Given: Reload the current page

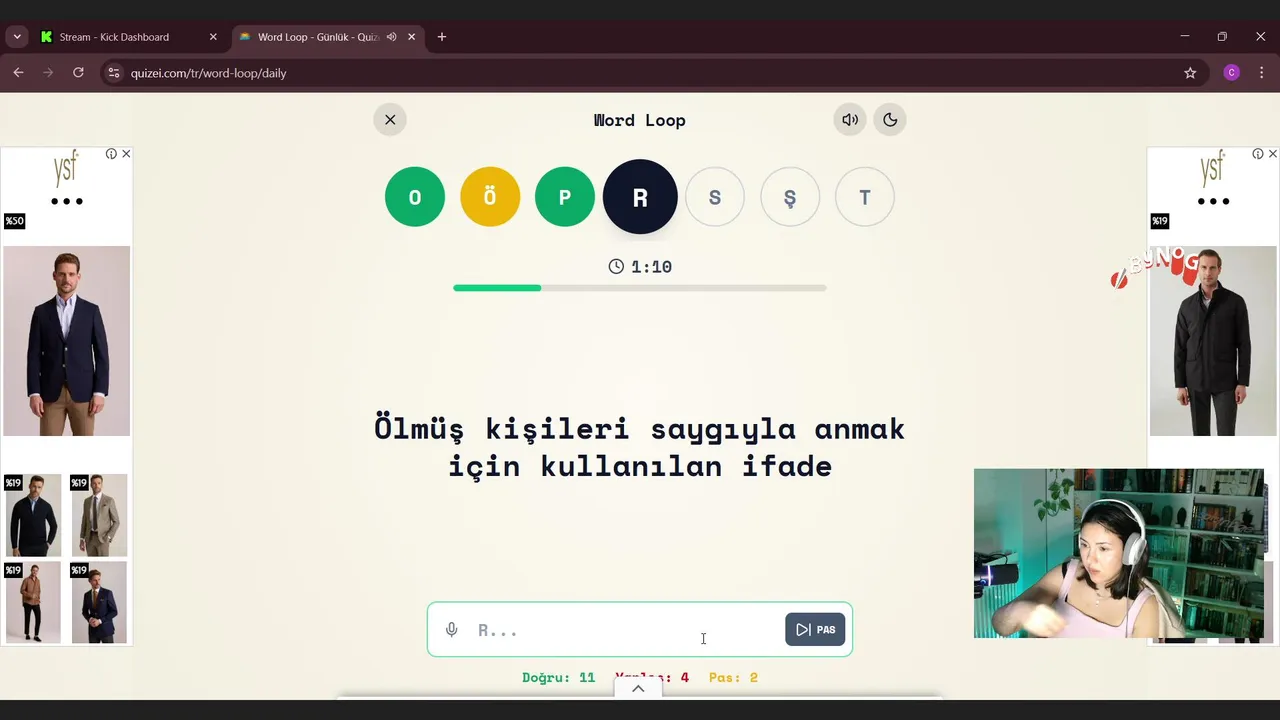Looking at the screenshot, I should tap(78, 73).
